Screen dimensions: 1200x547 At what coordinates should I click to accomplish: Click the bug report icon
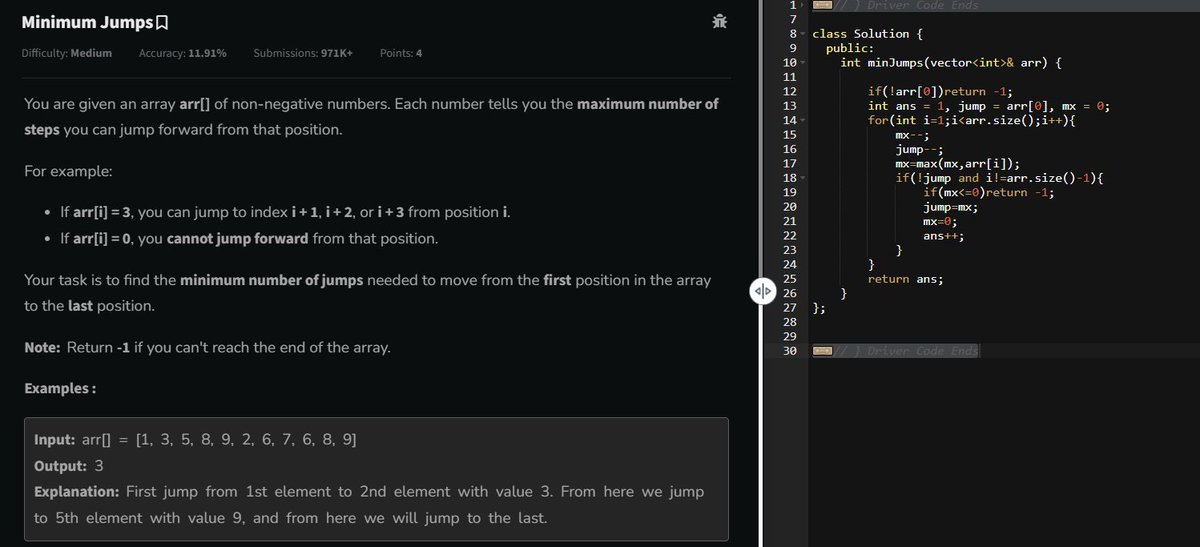[x=720, y=22]
